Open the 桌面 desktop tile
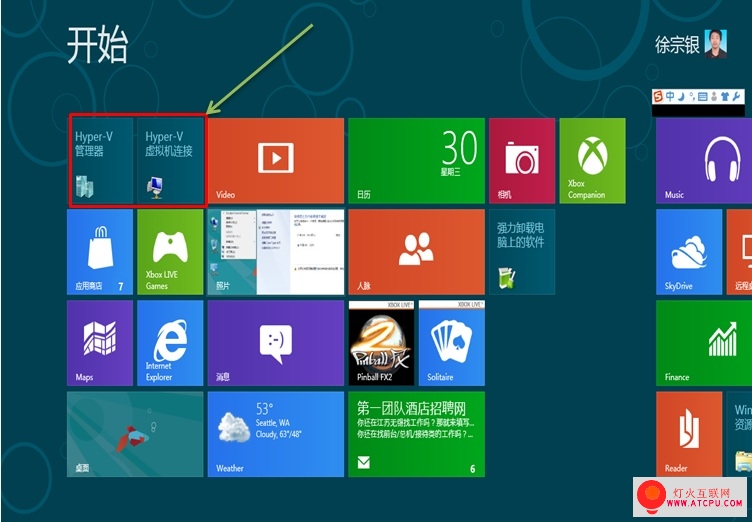The height and width of the screenshot is (522, 752). click(x=135, y=434)
